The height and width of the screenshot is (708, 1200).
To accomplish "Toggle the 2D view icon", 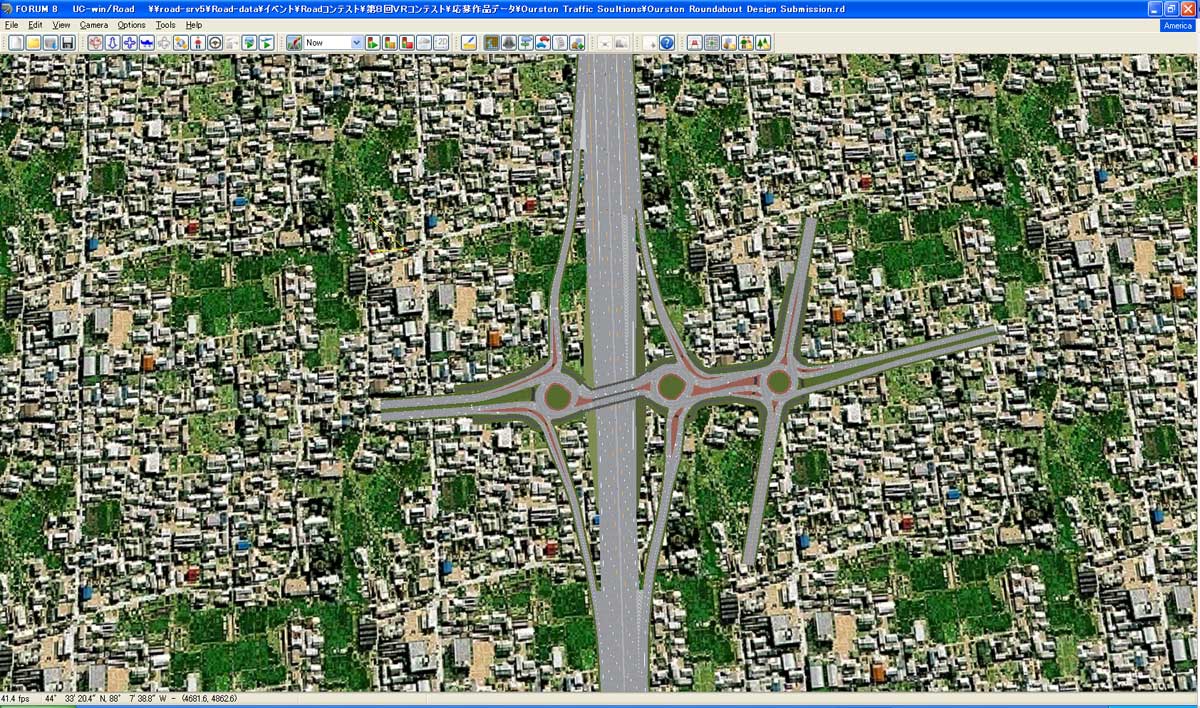I will (441, 43).
